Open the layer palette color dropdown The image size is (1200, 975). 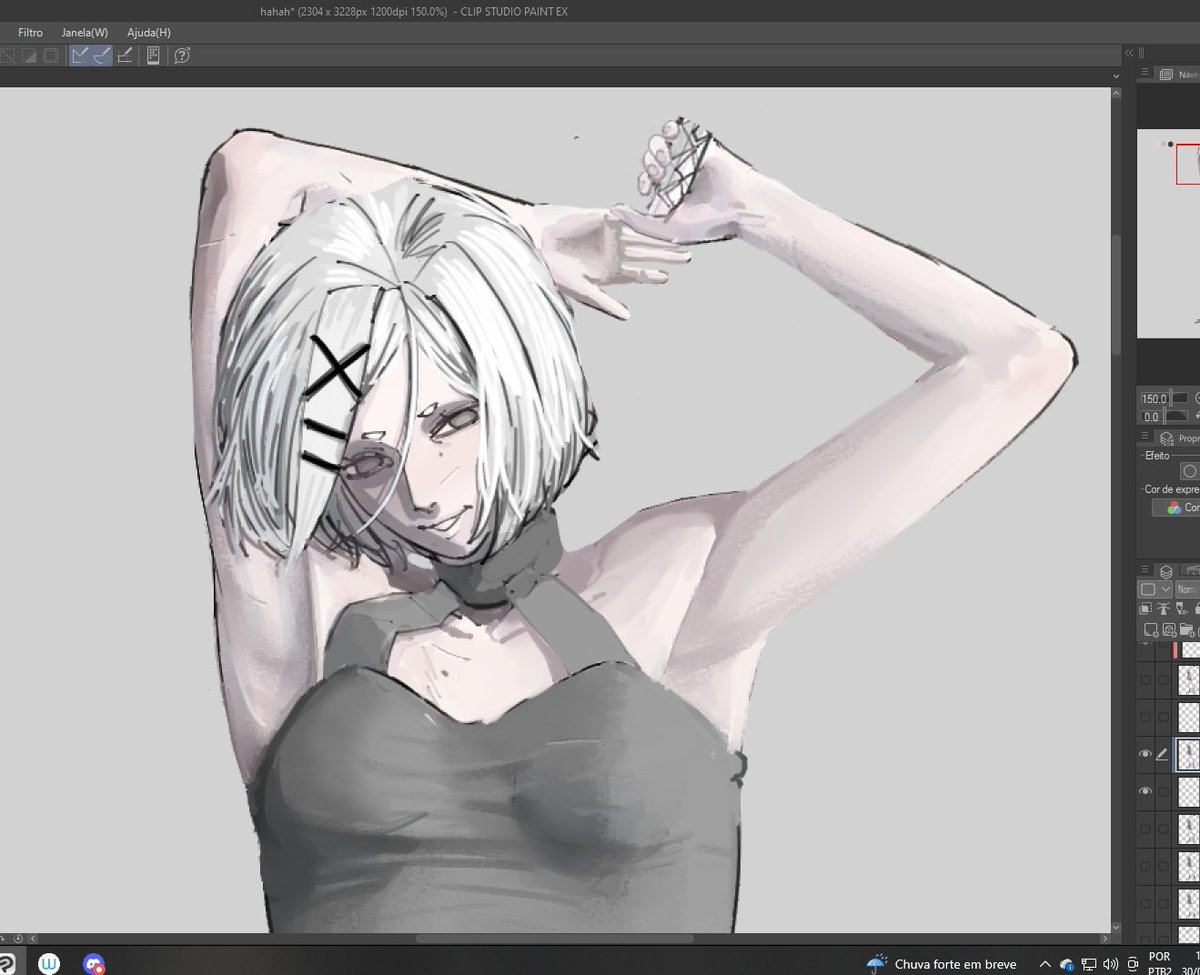(1155, 589)
